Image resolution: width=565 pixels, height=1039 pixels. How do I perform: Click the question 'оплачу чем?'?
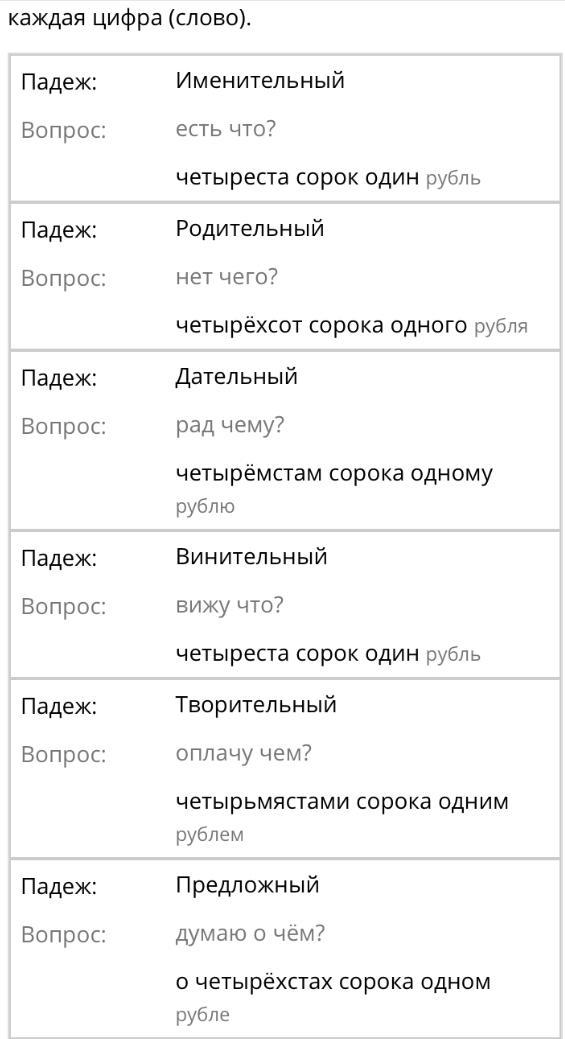[244, 753]
